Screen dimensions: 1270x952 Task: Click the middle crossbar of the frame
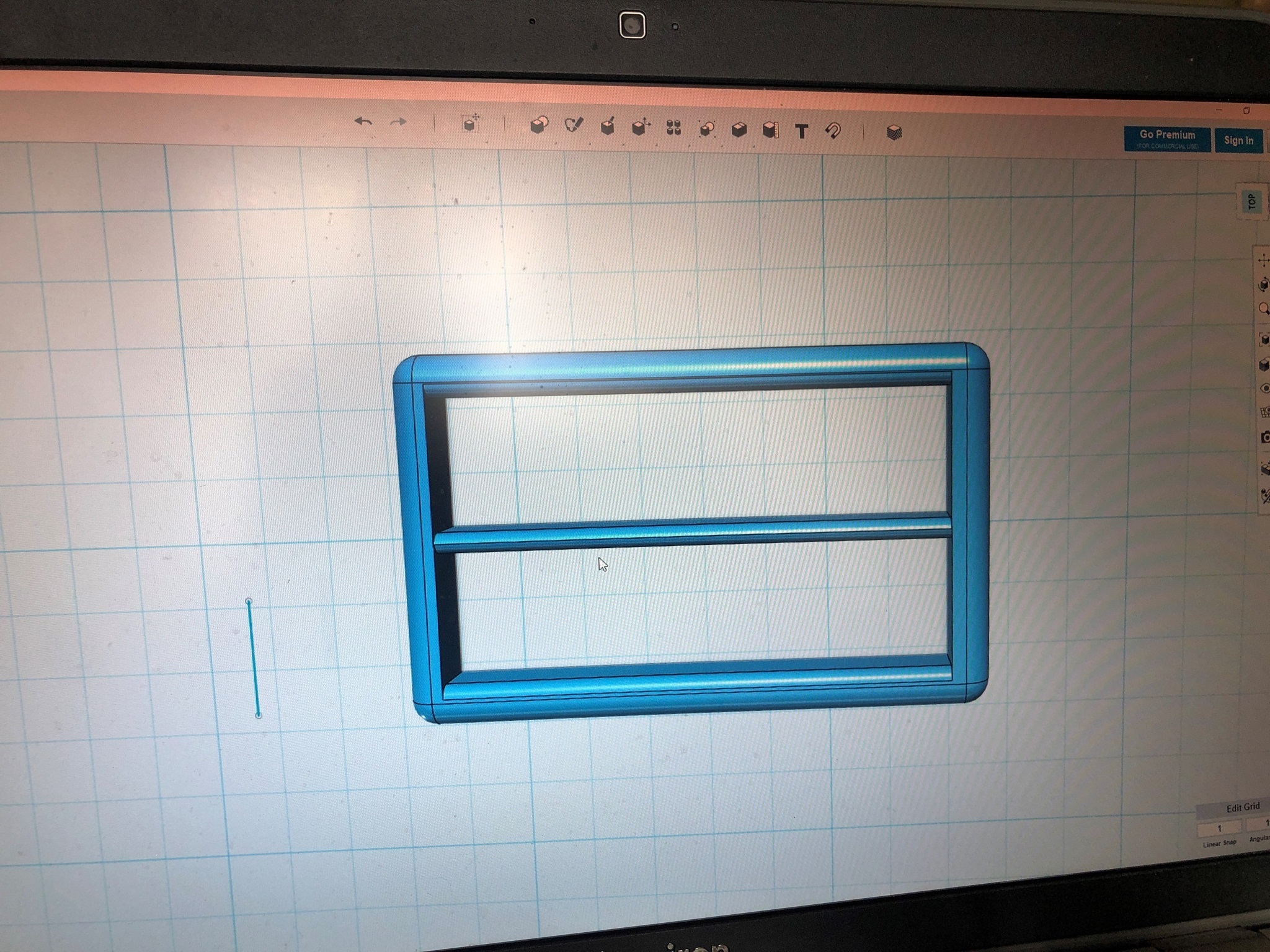693,533
